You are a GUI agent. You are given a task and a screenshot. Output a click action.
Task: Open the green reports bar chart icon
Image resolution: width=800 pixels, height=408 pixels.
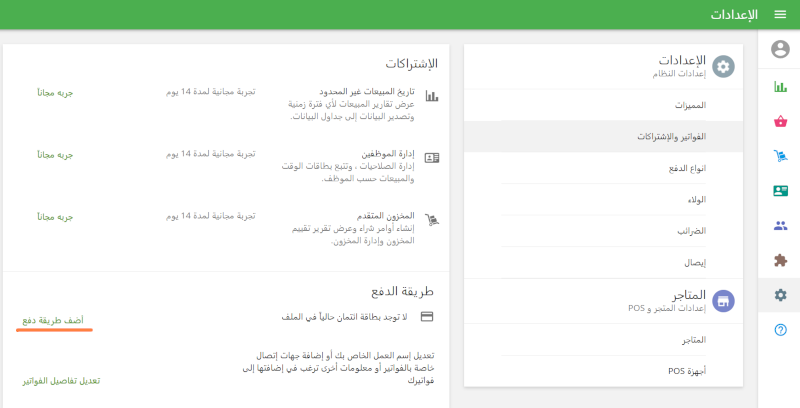click(x=780, y=87)
